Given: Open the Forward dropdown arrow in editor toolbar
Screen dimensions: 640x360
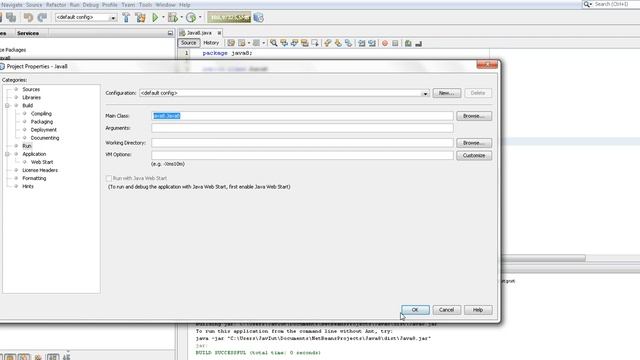Looking at the screenshot, I should pos(264,43).
